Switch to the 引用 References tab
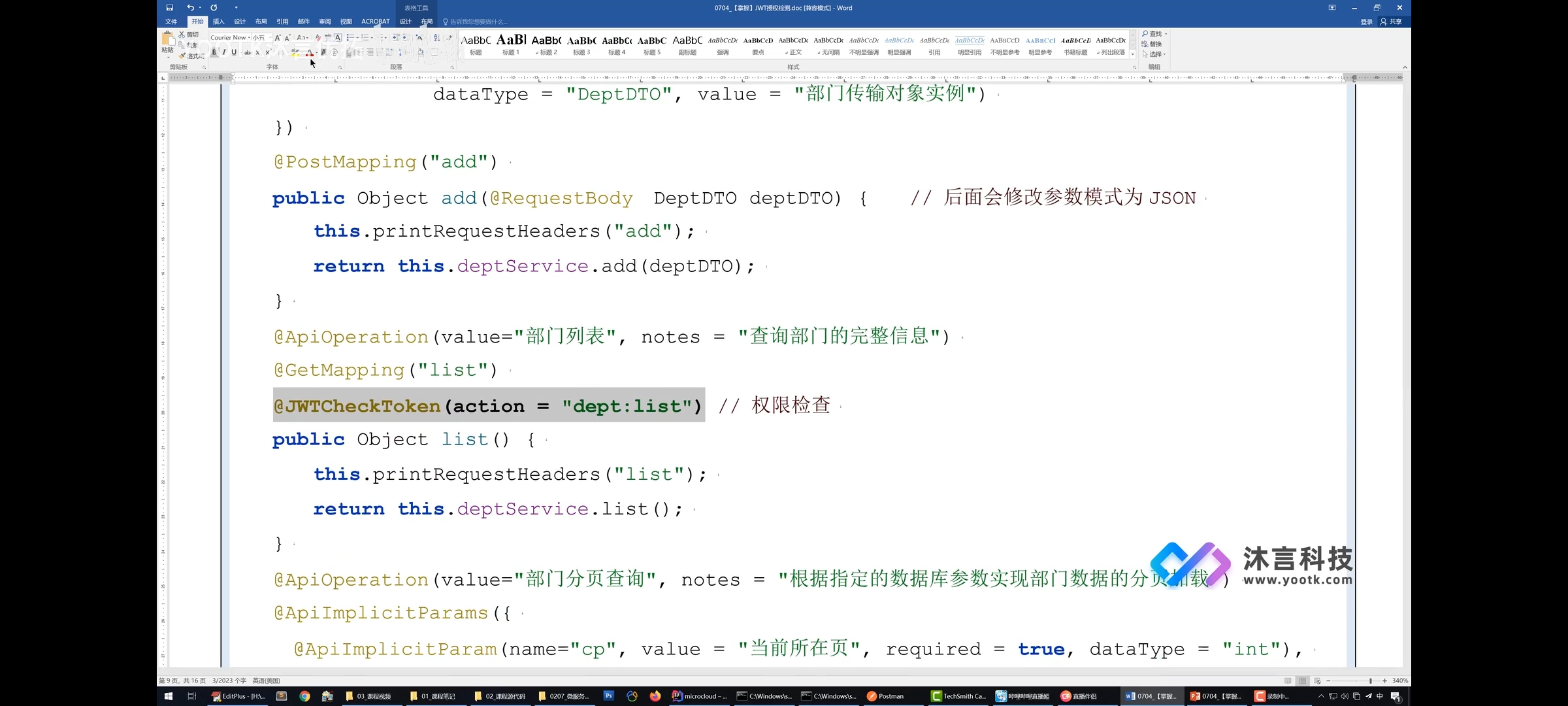Image resolution: width=1568 pixels, height=706 pixels. click(x=282, y=22)
